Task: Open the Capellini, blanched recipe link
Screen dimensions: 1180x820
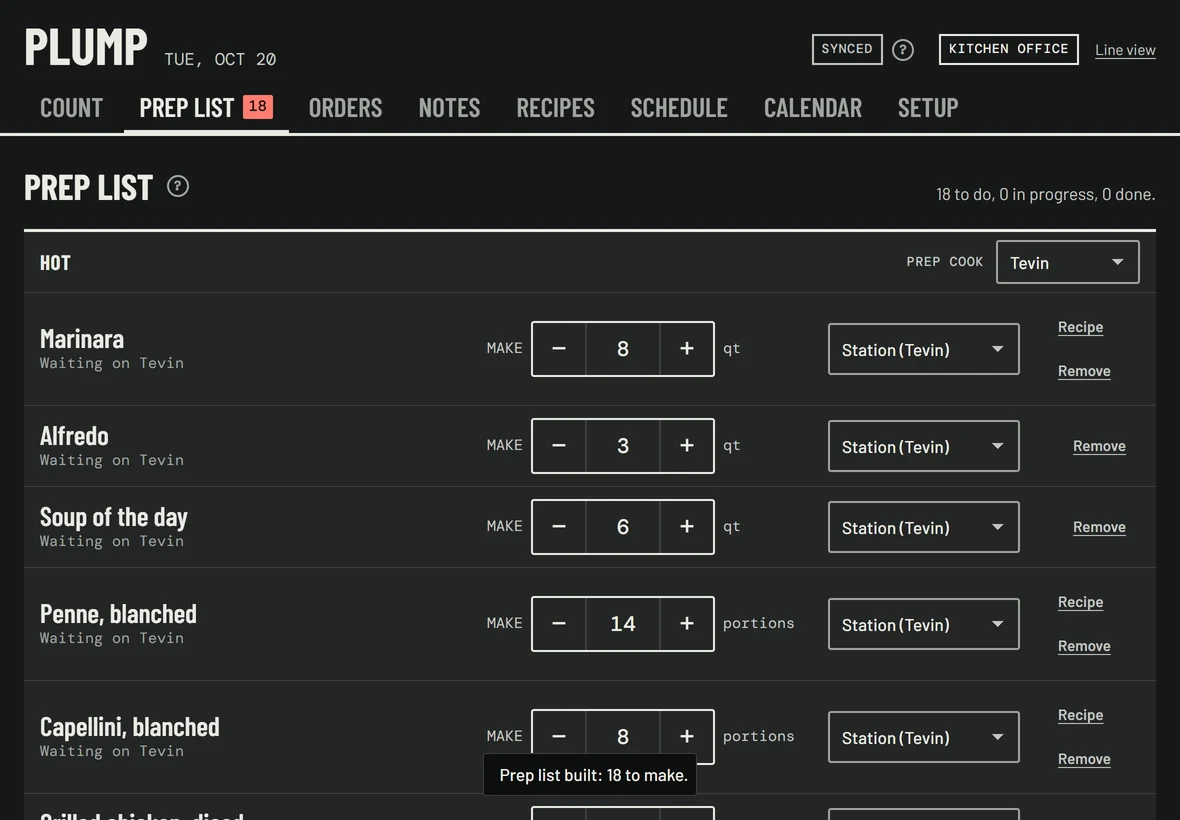Action: (x=1081, y=715)
